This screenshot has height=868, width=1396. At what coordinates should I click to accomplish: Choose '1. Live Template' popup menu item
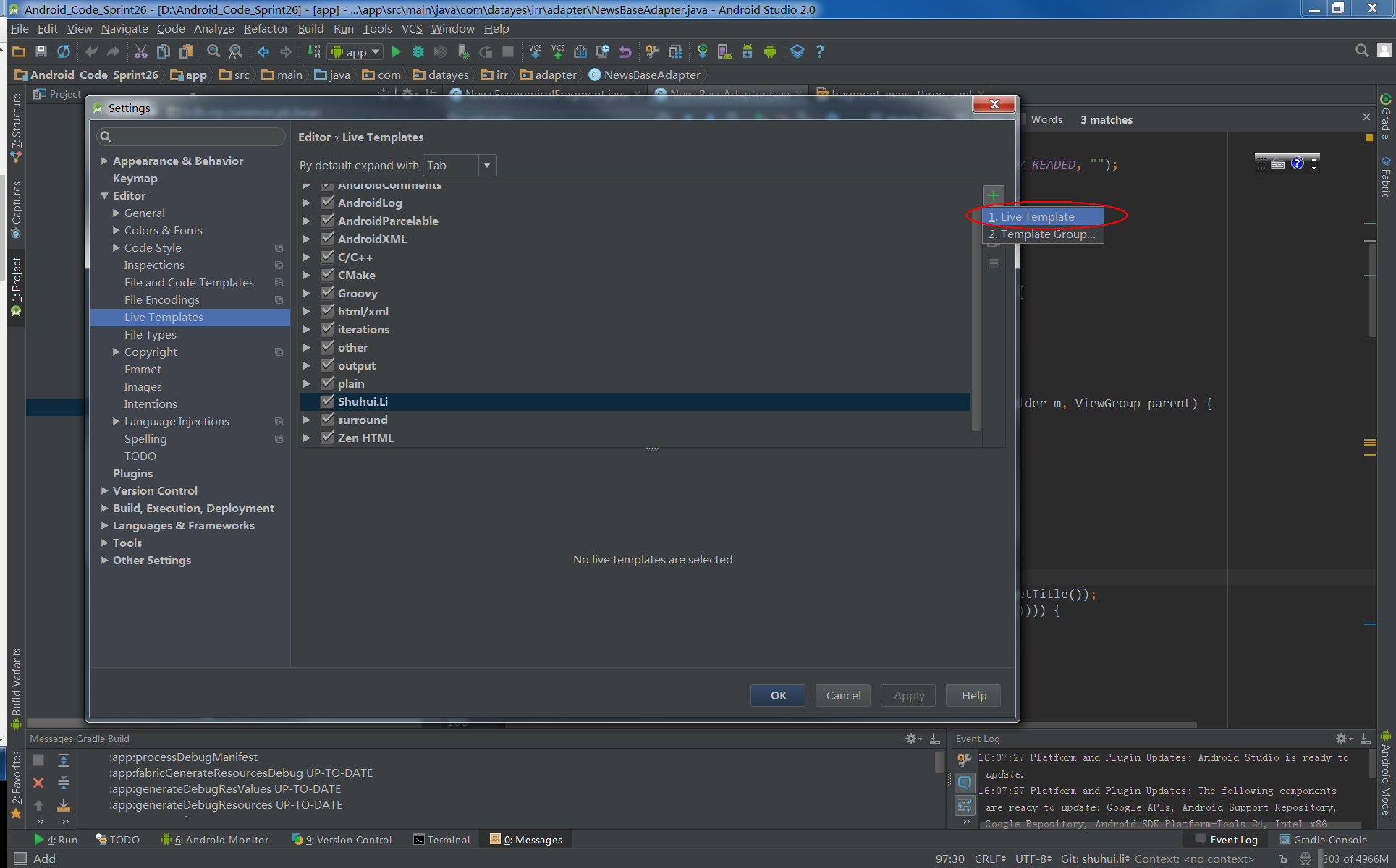tap(1043, 216)
